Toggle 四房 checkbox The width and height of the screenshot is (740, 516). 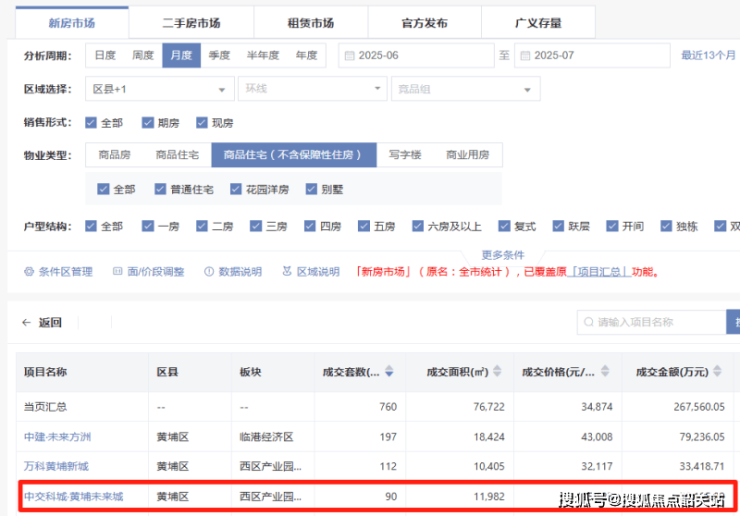point(310,226)
